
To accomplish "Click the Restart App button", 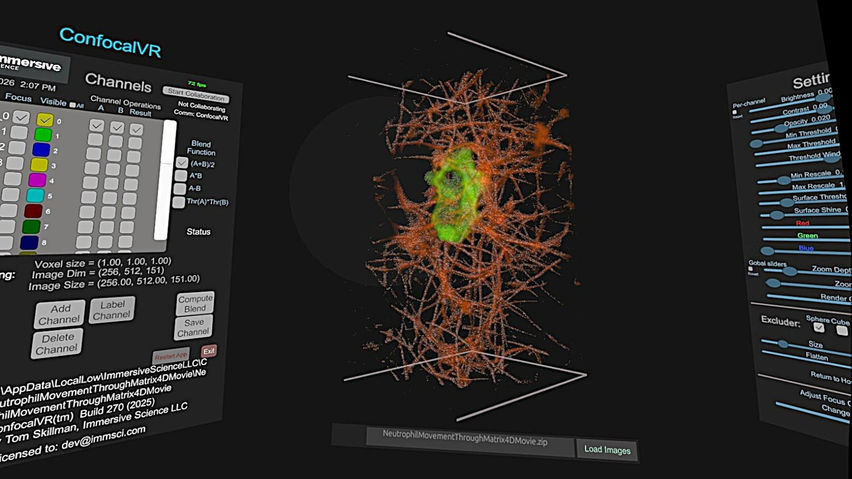I will 171,356.
